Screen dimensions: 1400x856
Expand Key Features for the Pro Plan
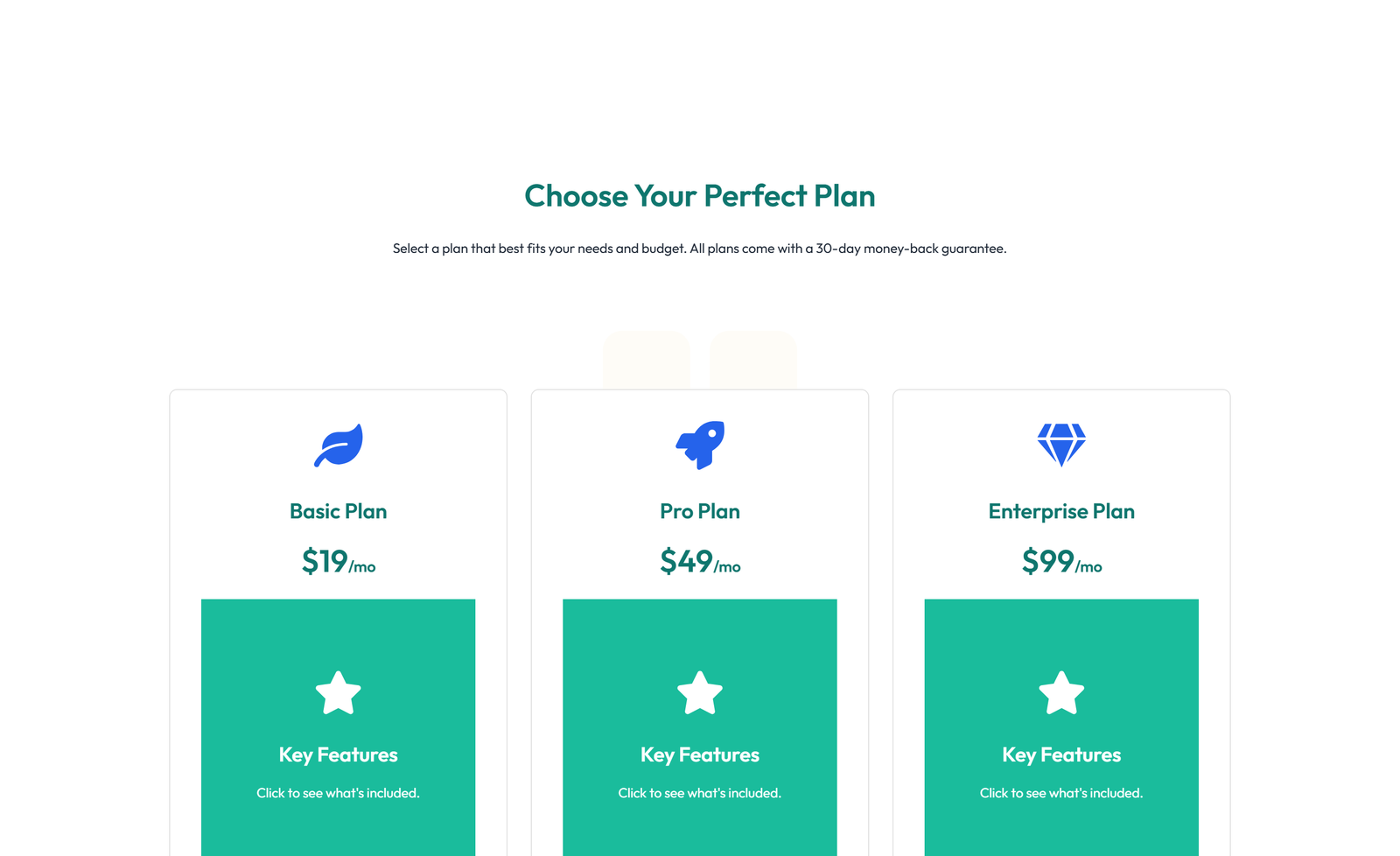699,754
